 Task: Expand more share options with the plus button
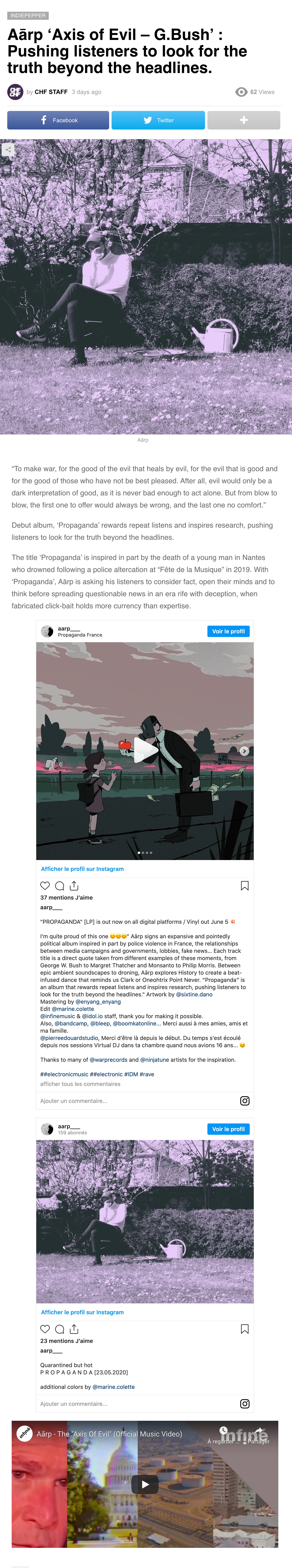243,120
